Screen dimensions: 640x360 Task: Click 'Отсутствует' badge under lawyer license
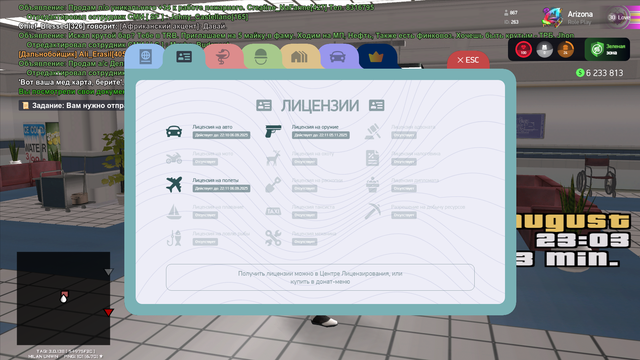coord(404,135)
